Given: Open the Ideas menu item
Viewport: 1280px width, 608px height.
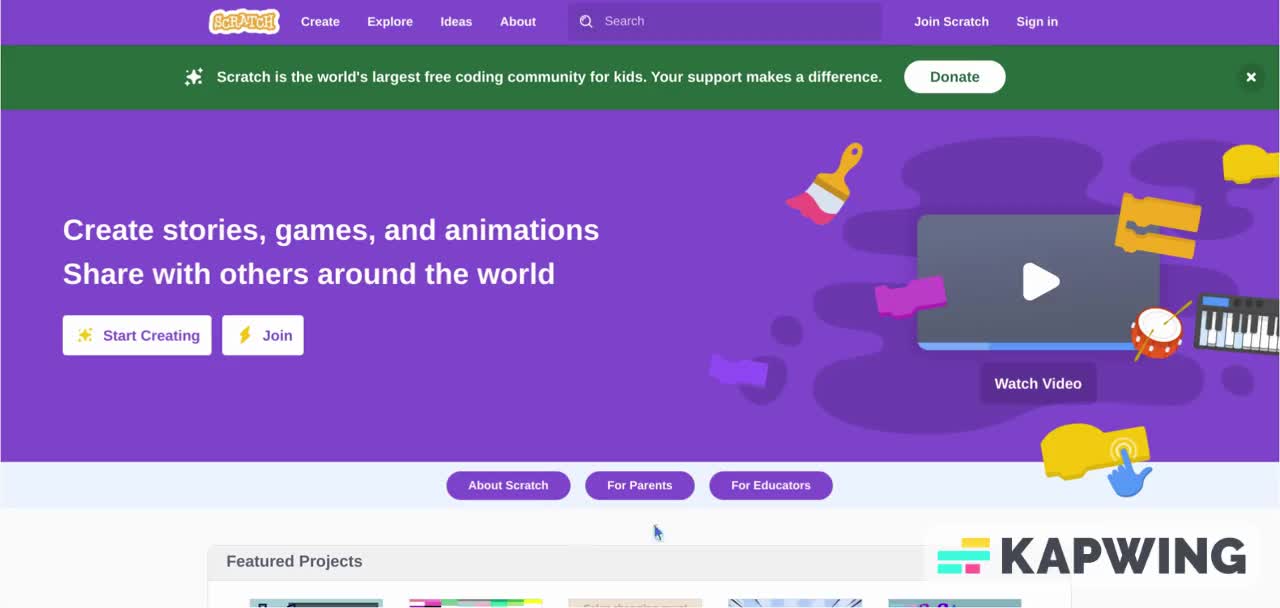Looking at the screenshot, I should [x=456, y=21].
